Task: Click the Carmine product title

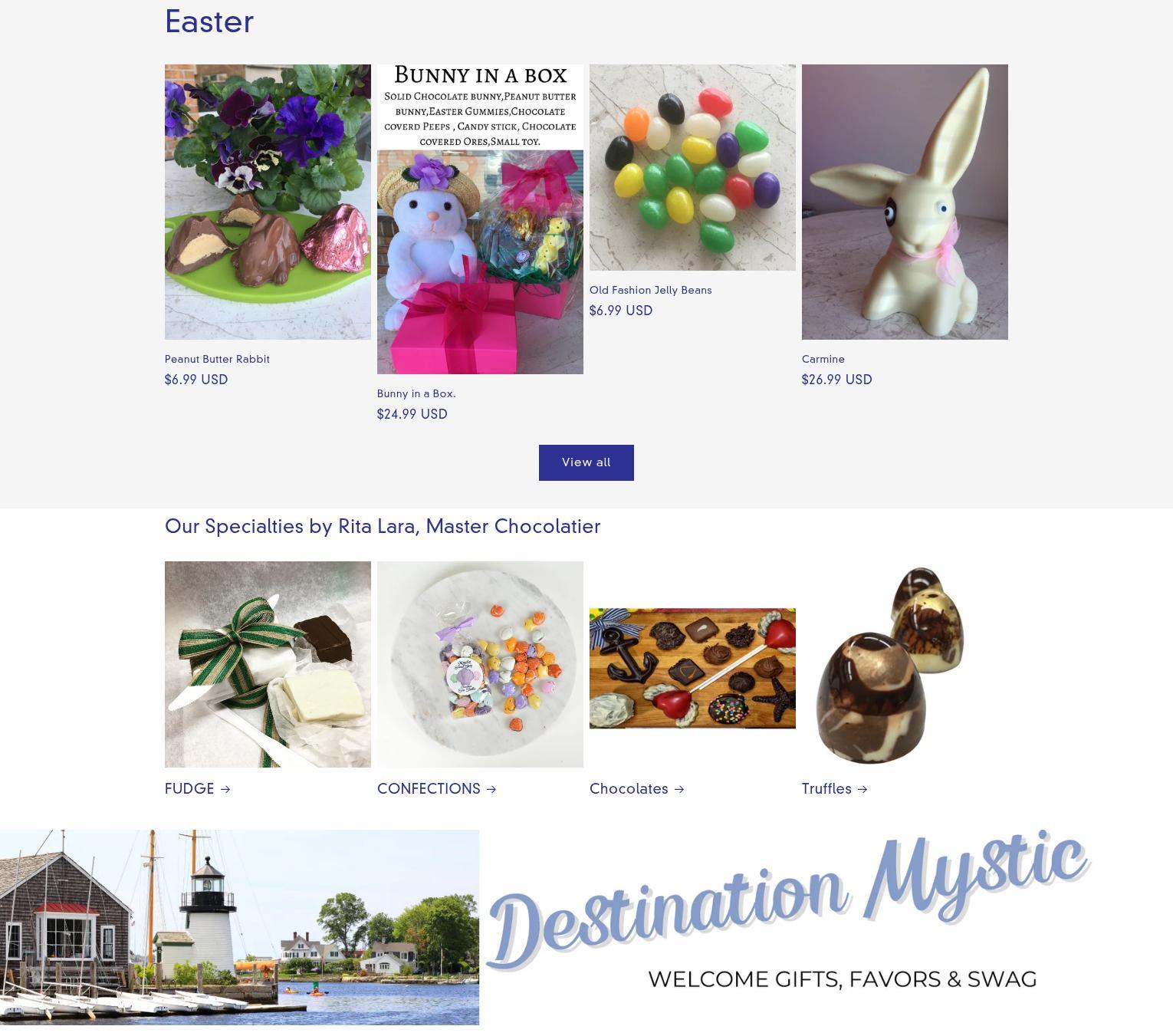Action: click(823, 359)
